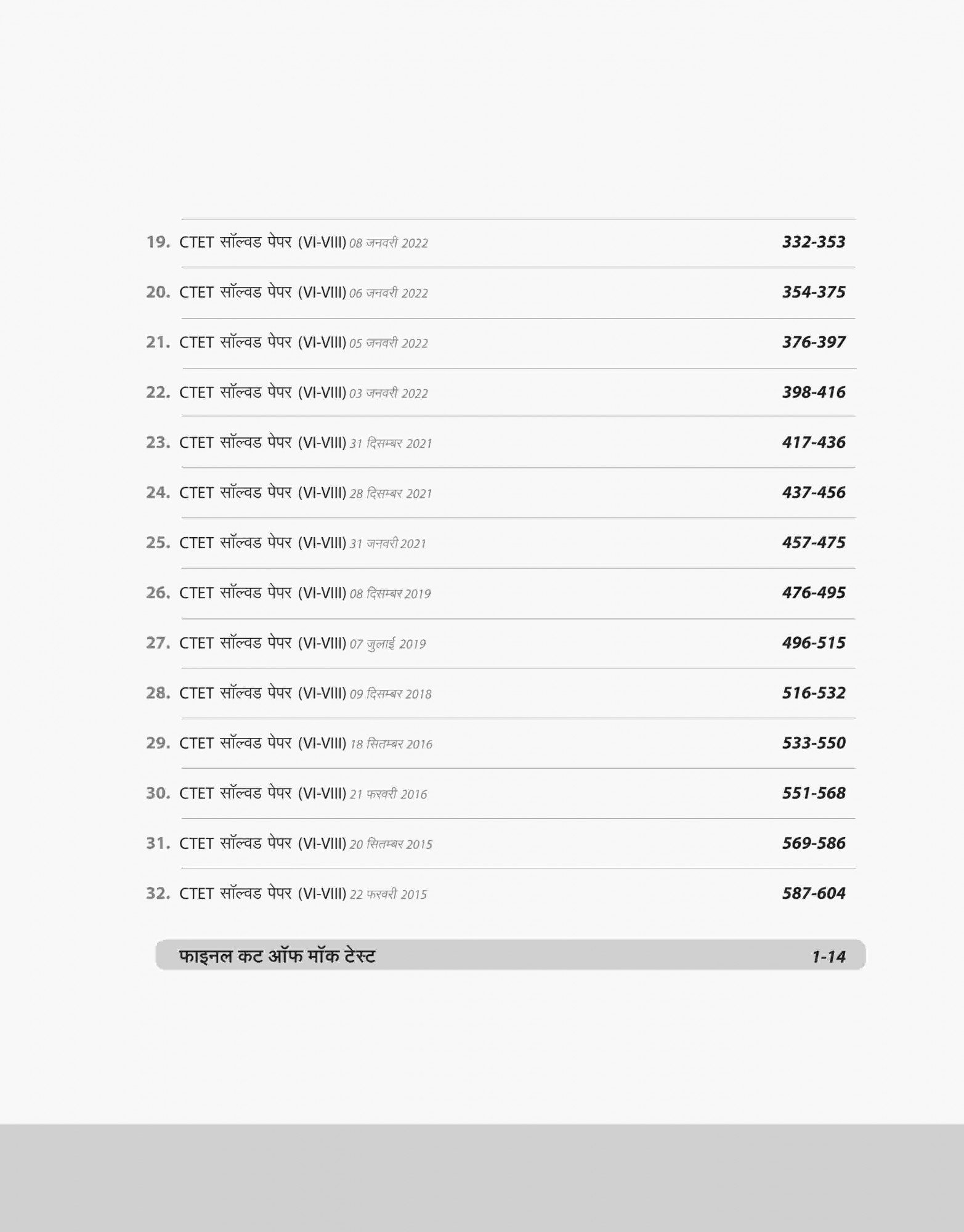Image resolution: width=964 pixels, height=1232 pixels.
Task: Open the फाइनल कट ऑफ मॉक टेस्ट heading
Action: pos(277,957)
